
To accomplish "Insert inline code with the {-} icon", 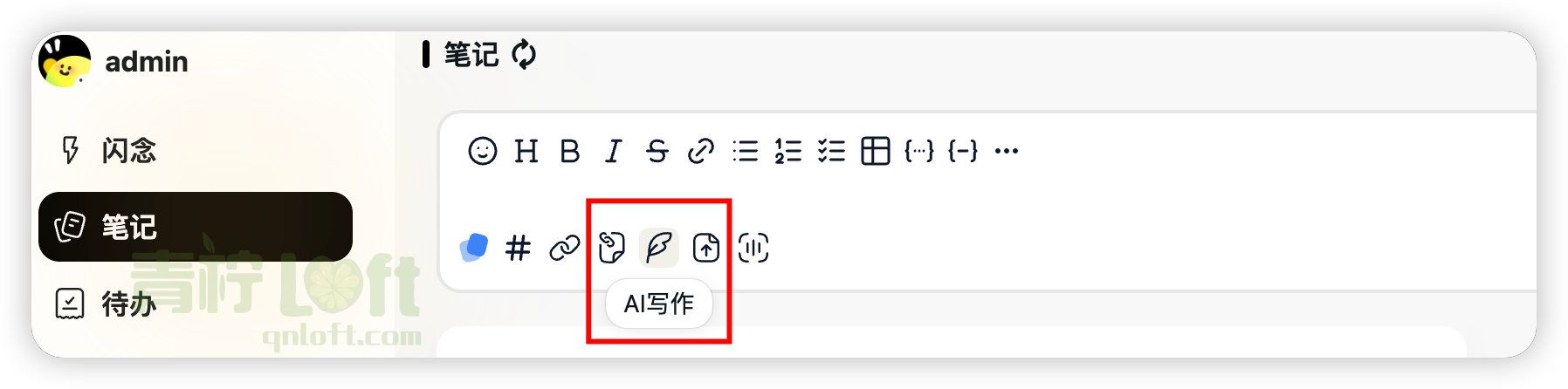I will (x=963, y=151).
